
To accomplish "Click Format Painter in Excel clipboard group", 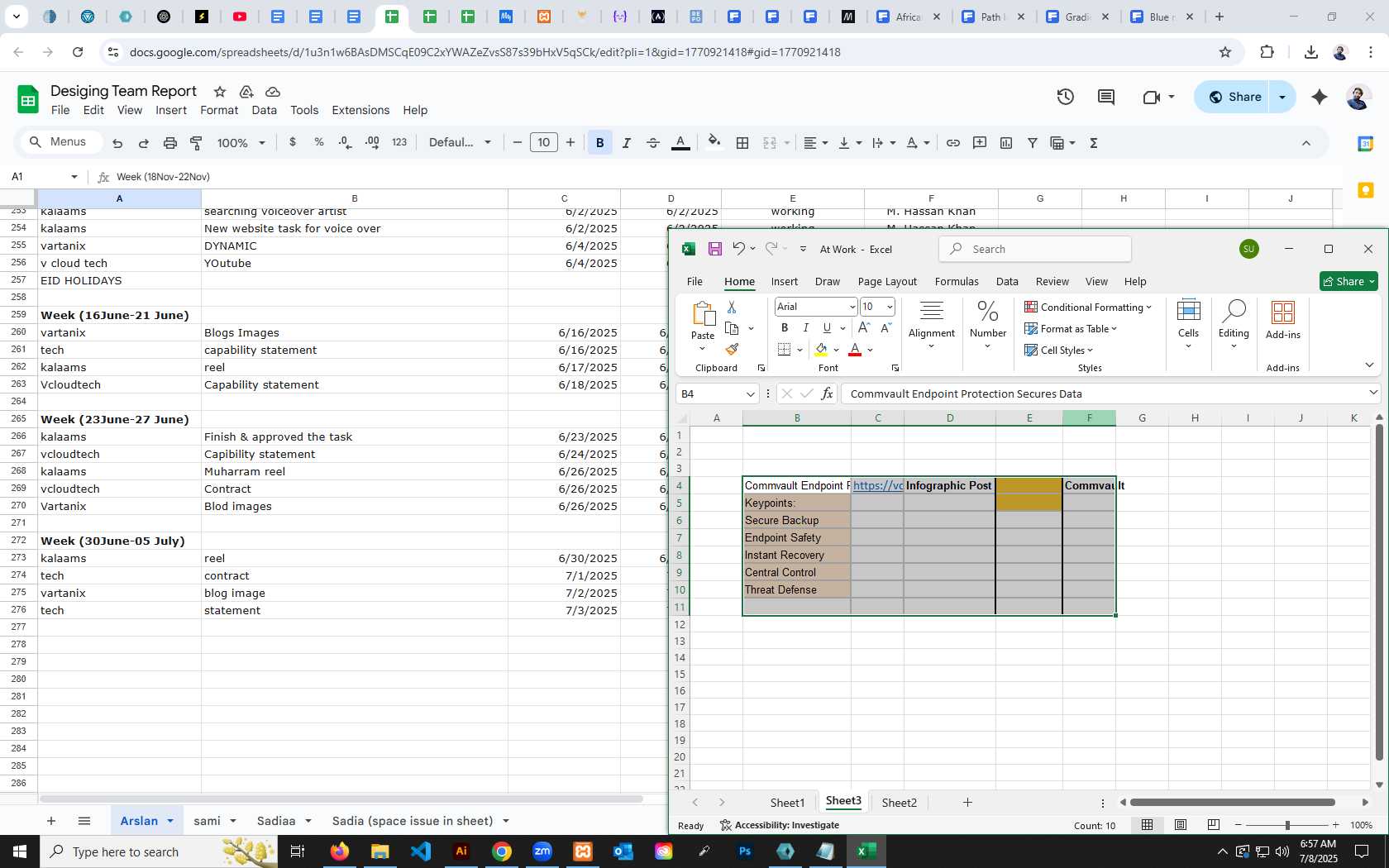I will pos(732,350).
